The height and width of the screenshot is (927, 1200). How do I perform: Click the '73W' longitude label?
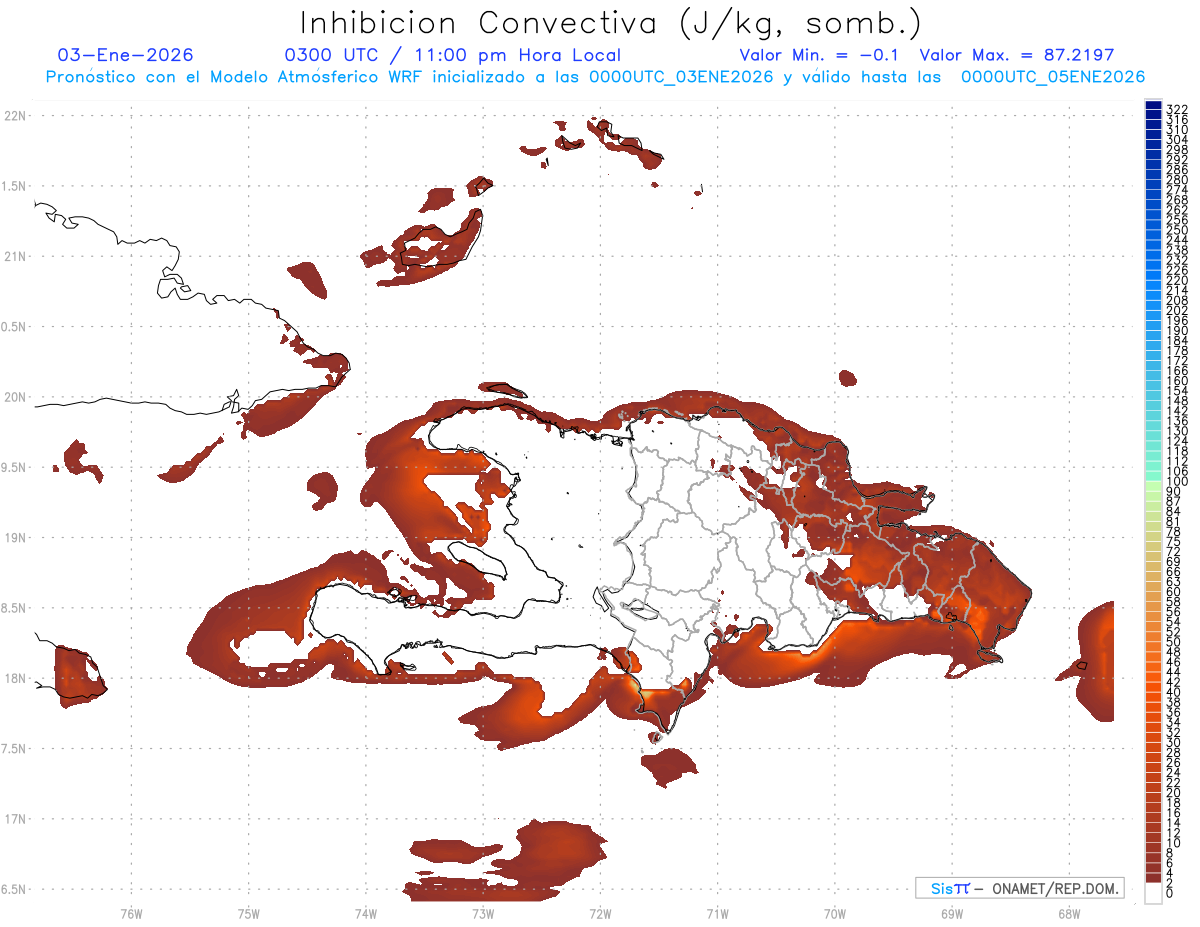point(483,913)
